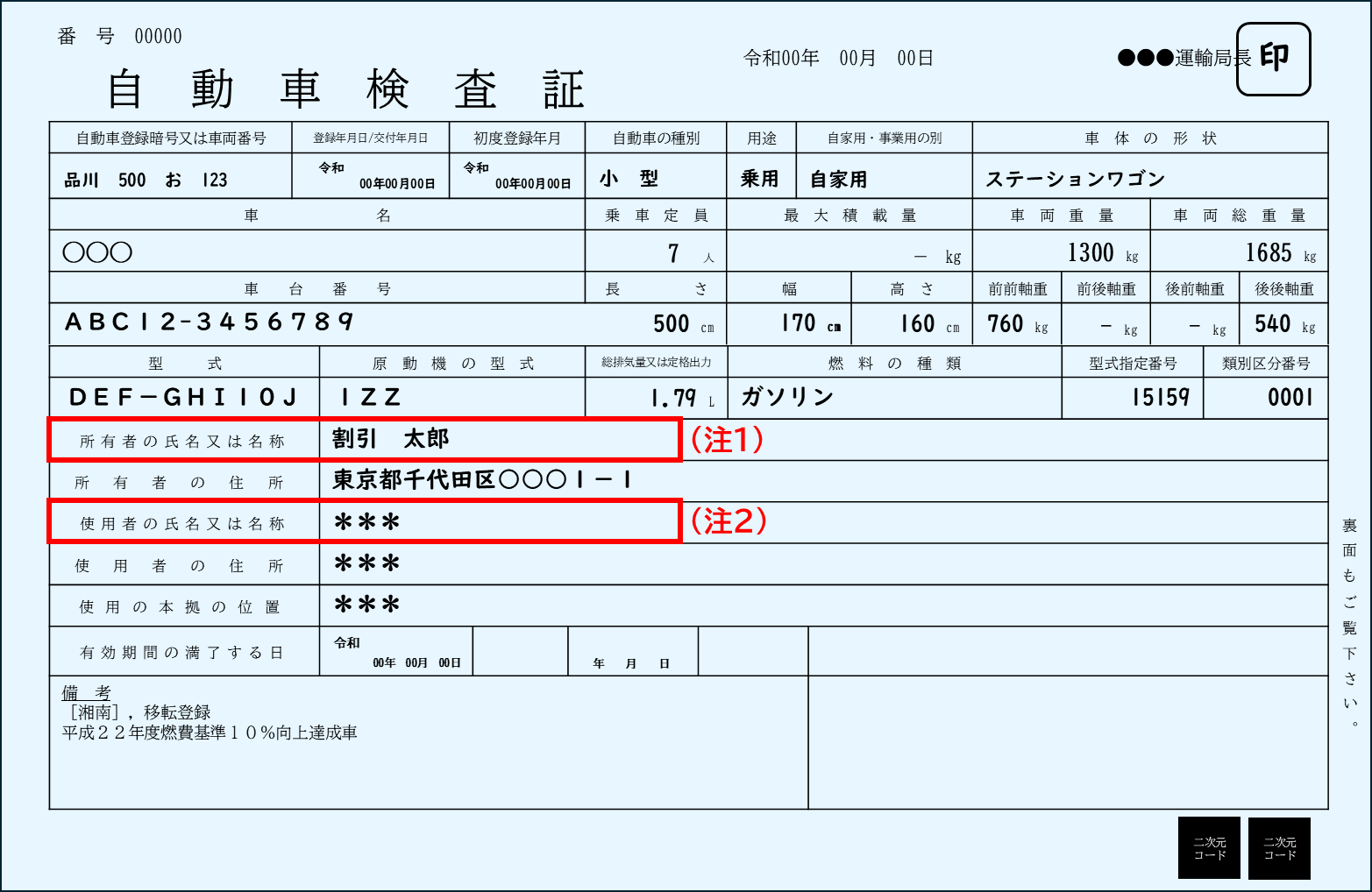Screen dimensions: 1372x892
Task: Click the 印 stamp seal box
Action: [1273, 59]
